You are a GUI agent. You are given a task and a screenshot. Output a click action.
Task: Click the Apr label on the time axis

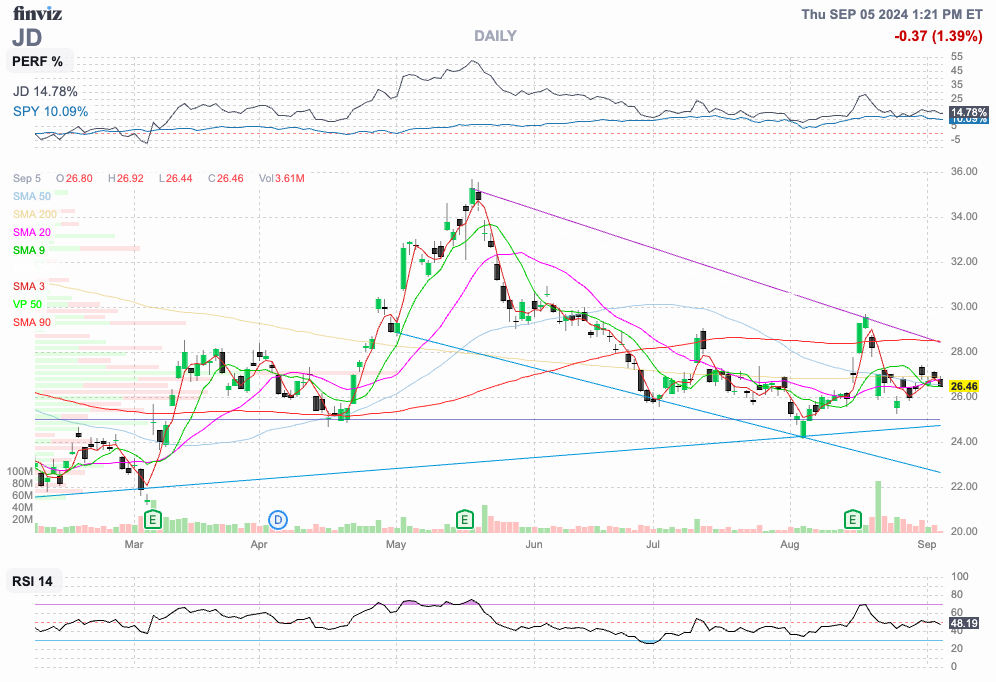point(259,544)
